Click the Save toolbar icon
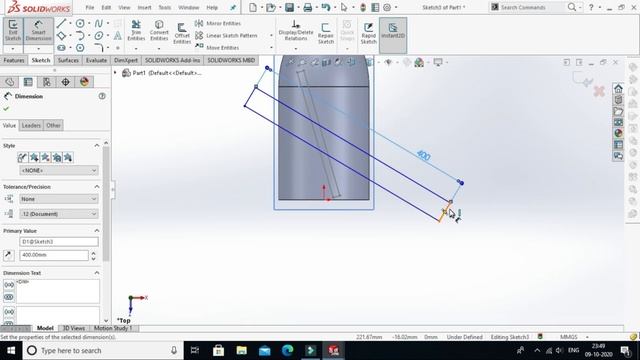The height and width of the screenshot is (360, 640). pos(289,7)
